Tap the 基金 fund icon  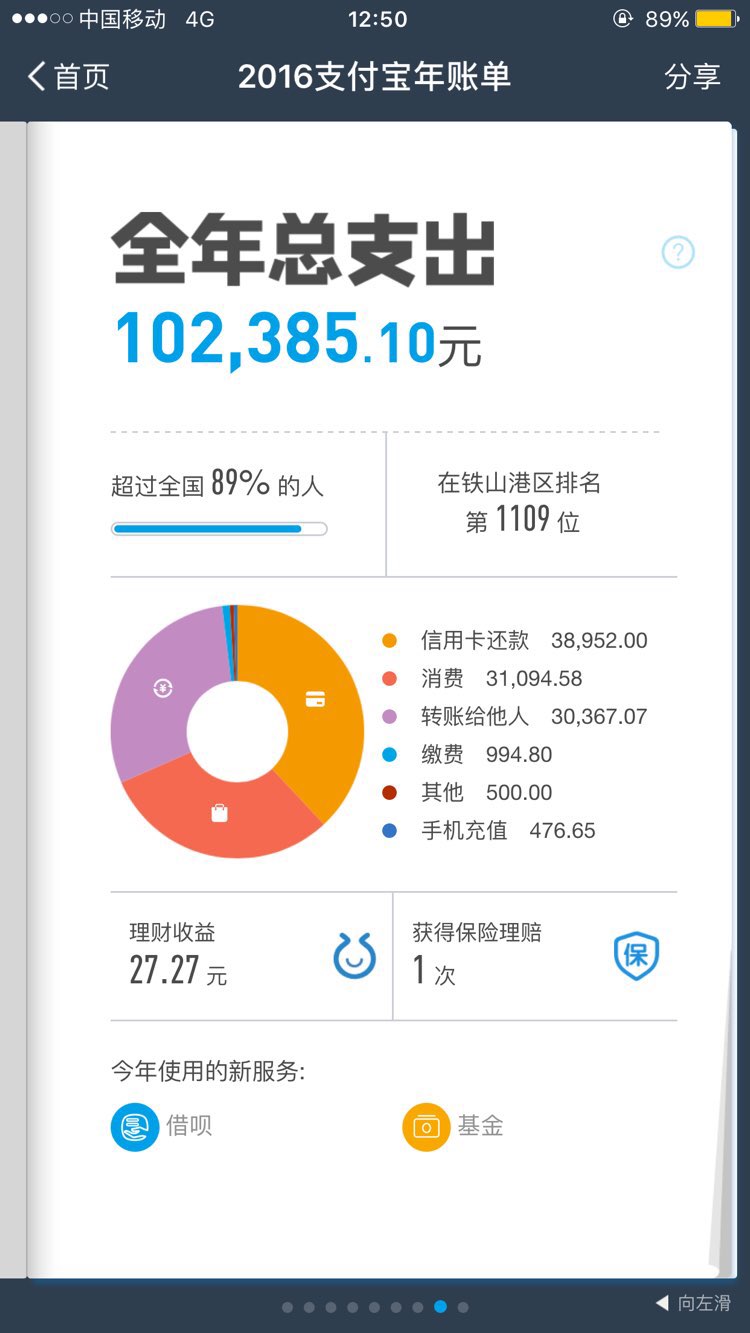(426, 1127)
